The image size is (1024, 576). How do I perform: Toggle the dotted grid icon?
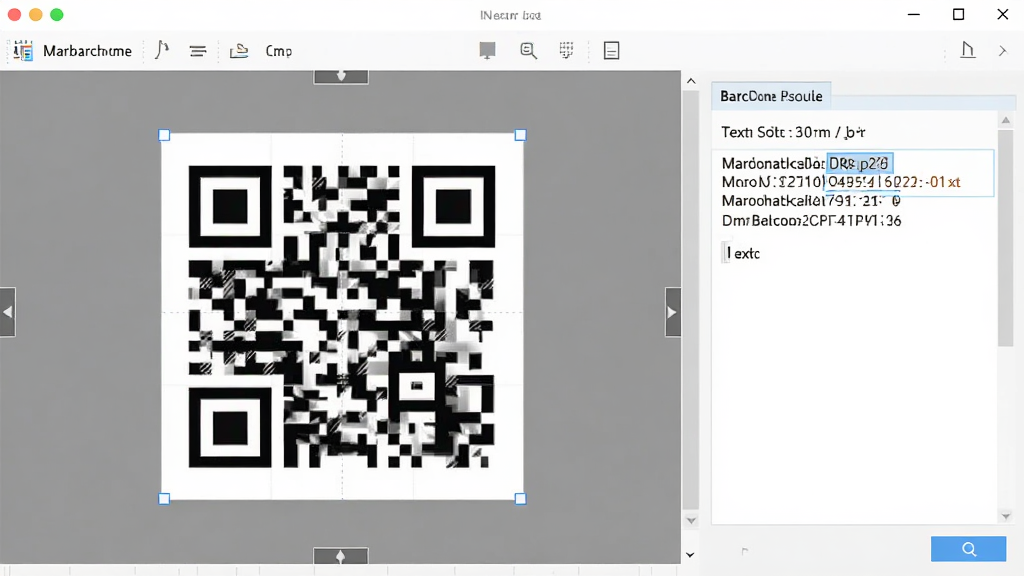coord(566,50)
